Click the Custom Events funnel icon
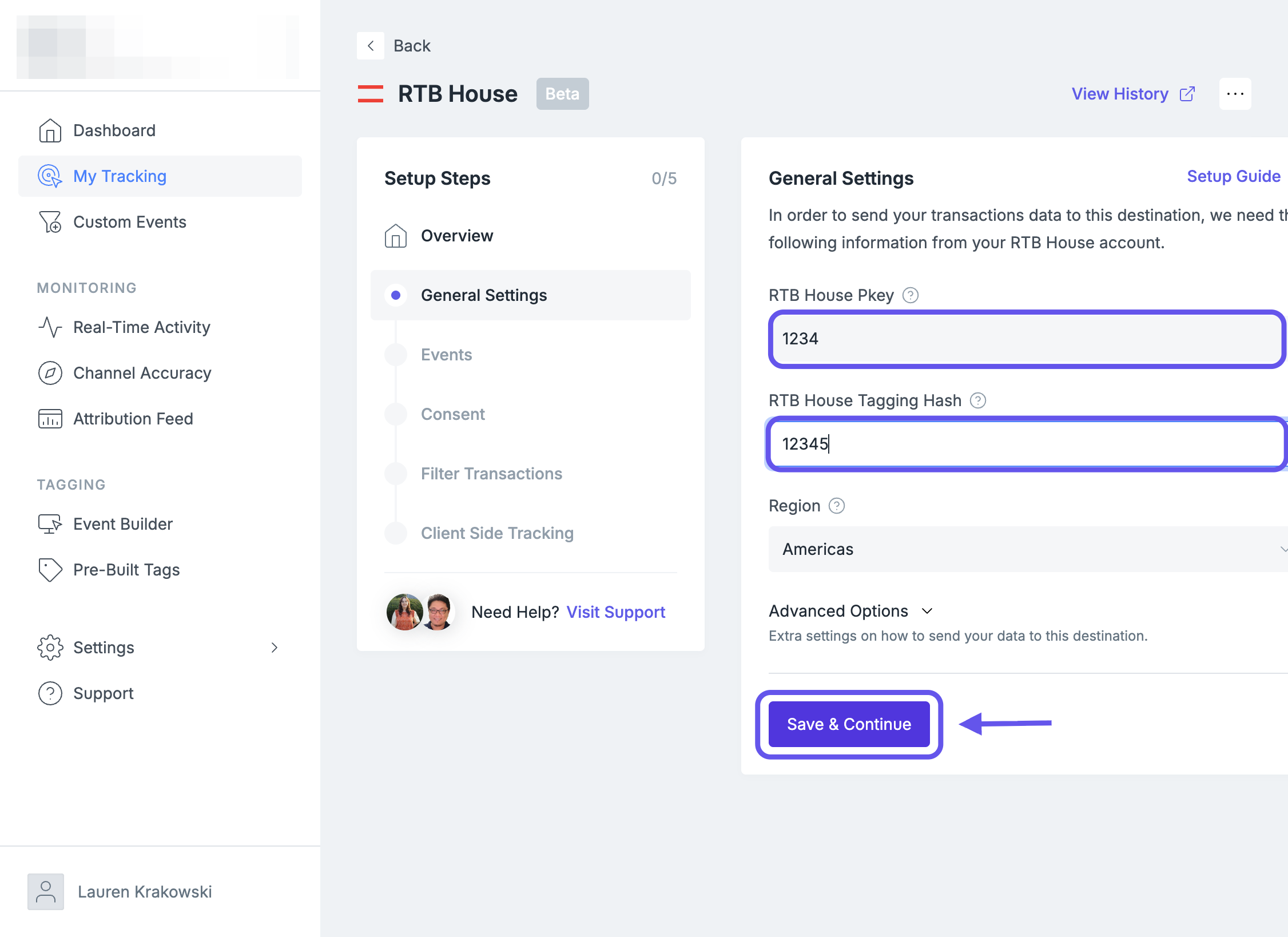 click(50, 222)
